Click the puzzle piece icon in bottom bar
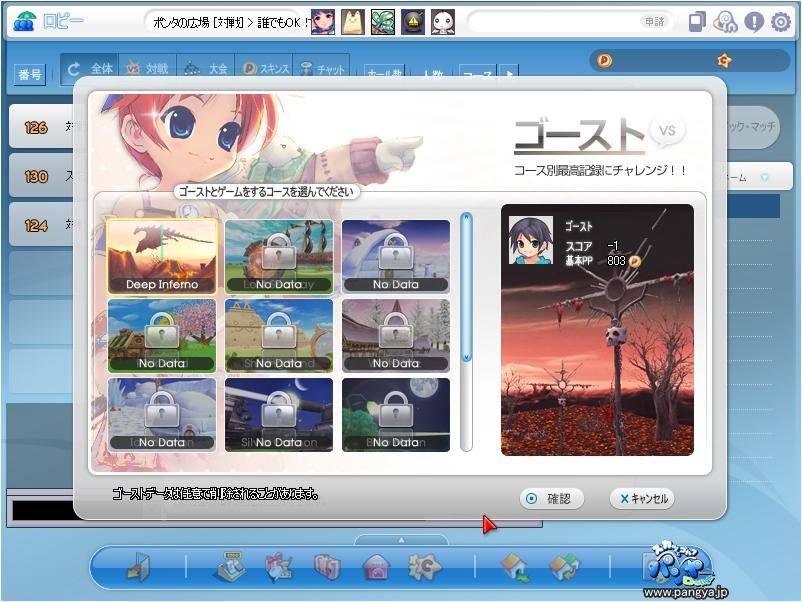The image size is (802, 602). coord(424,567)
